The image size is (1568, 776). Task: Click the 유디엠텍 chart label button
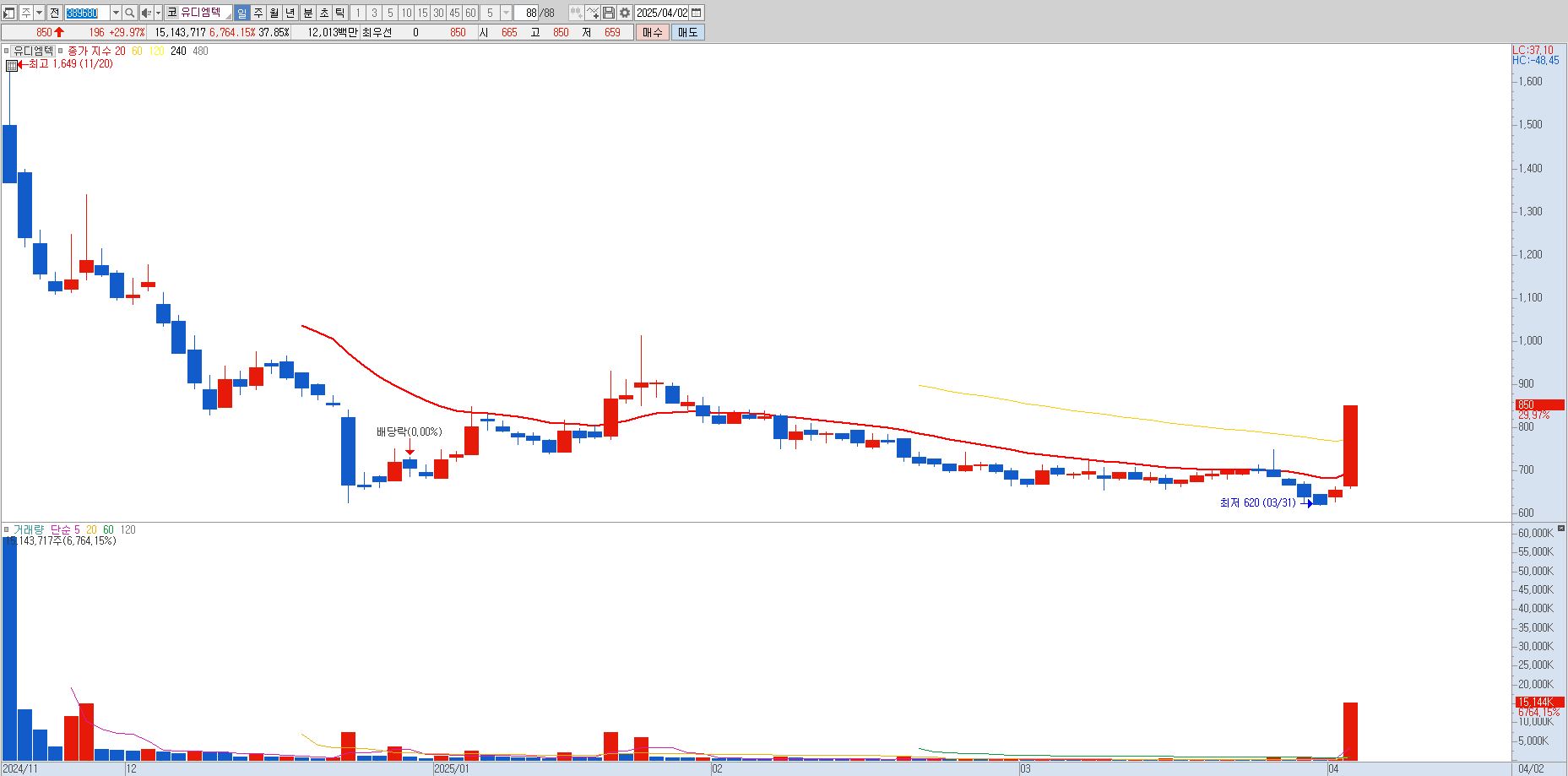33,51
